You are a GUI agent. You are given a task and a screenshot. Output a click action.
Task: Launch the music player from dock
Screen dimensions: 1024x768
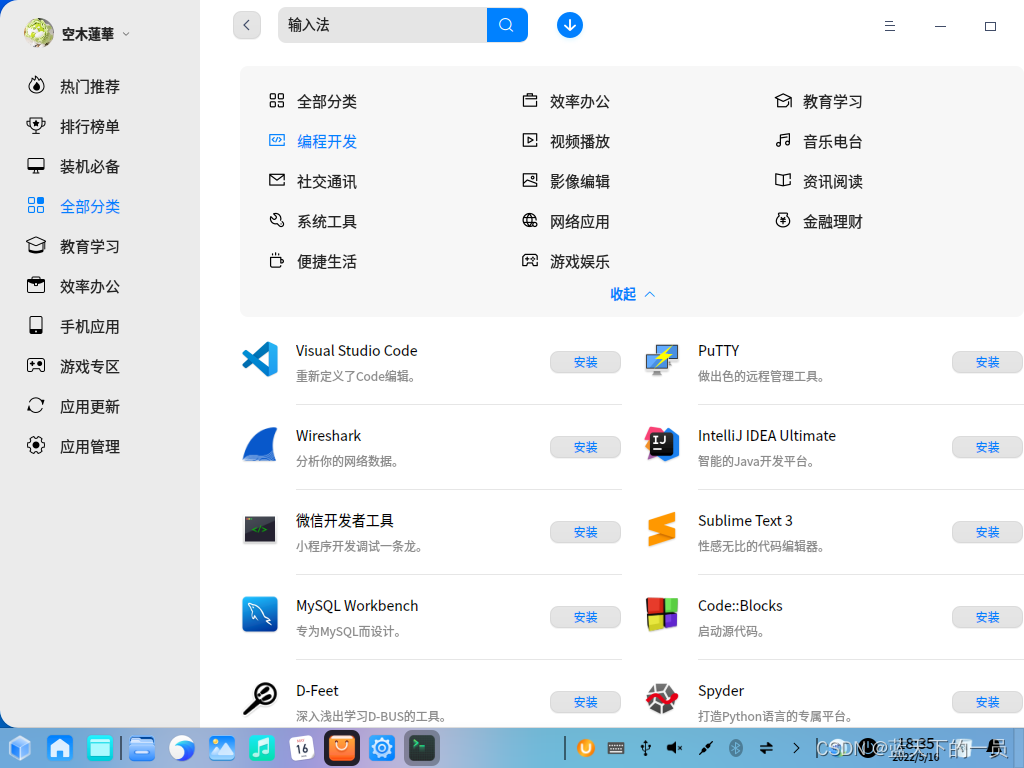point(261,748)
